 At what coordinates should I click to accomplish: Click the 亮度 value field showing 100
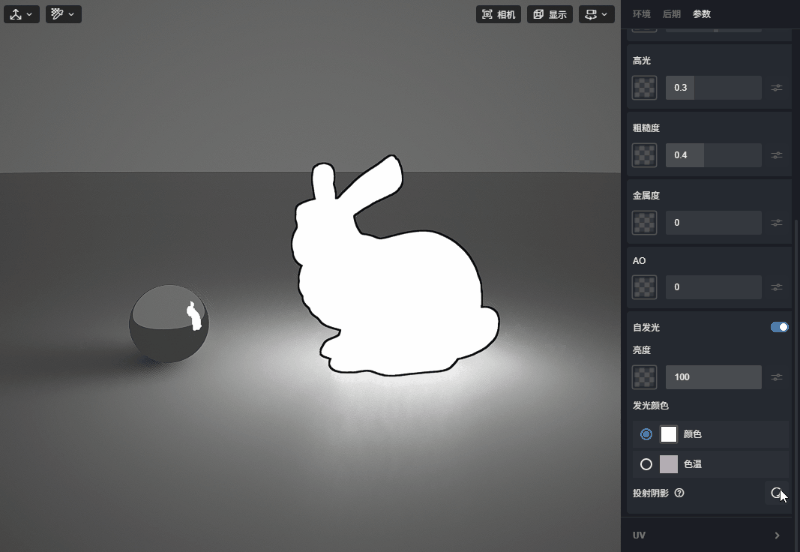[x=713, y=377]
